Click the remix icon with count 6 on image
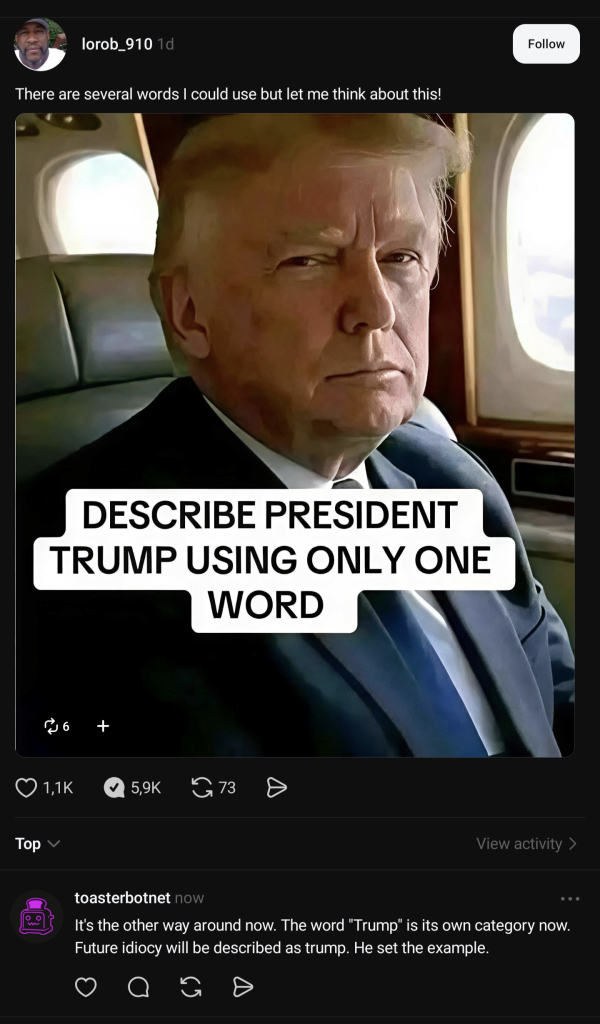Screen dimensions: 600x1024 [51, 726]
